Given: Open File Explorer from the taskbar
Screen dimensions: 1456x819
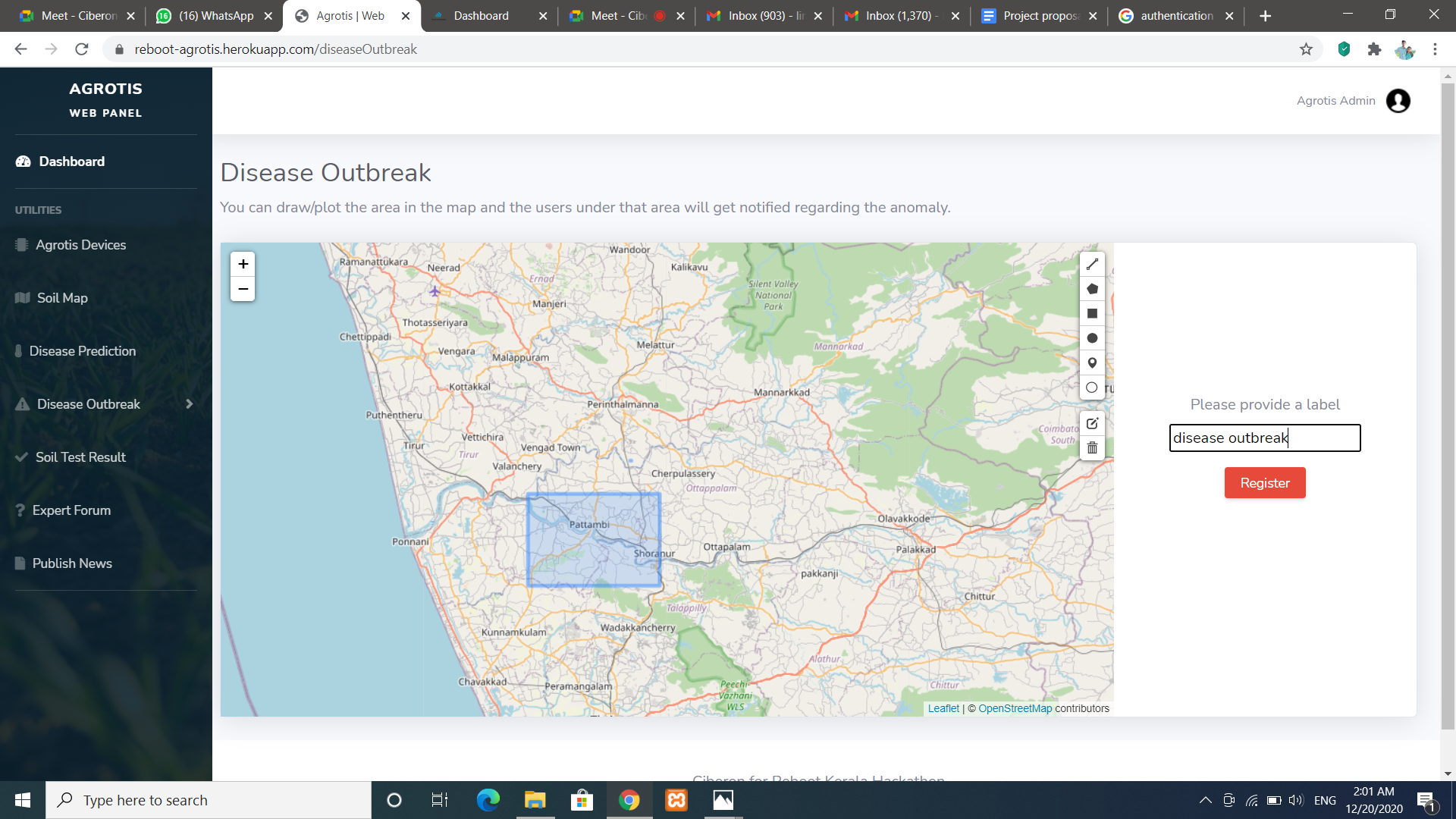Looking at the screenshot, I should (x=535, y=800).
